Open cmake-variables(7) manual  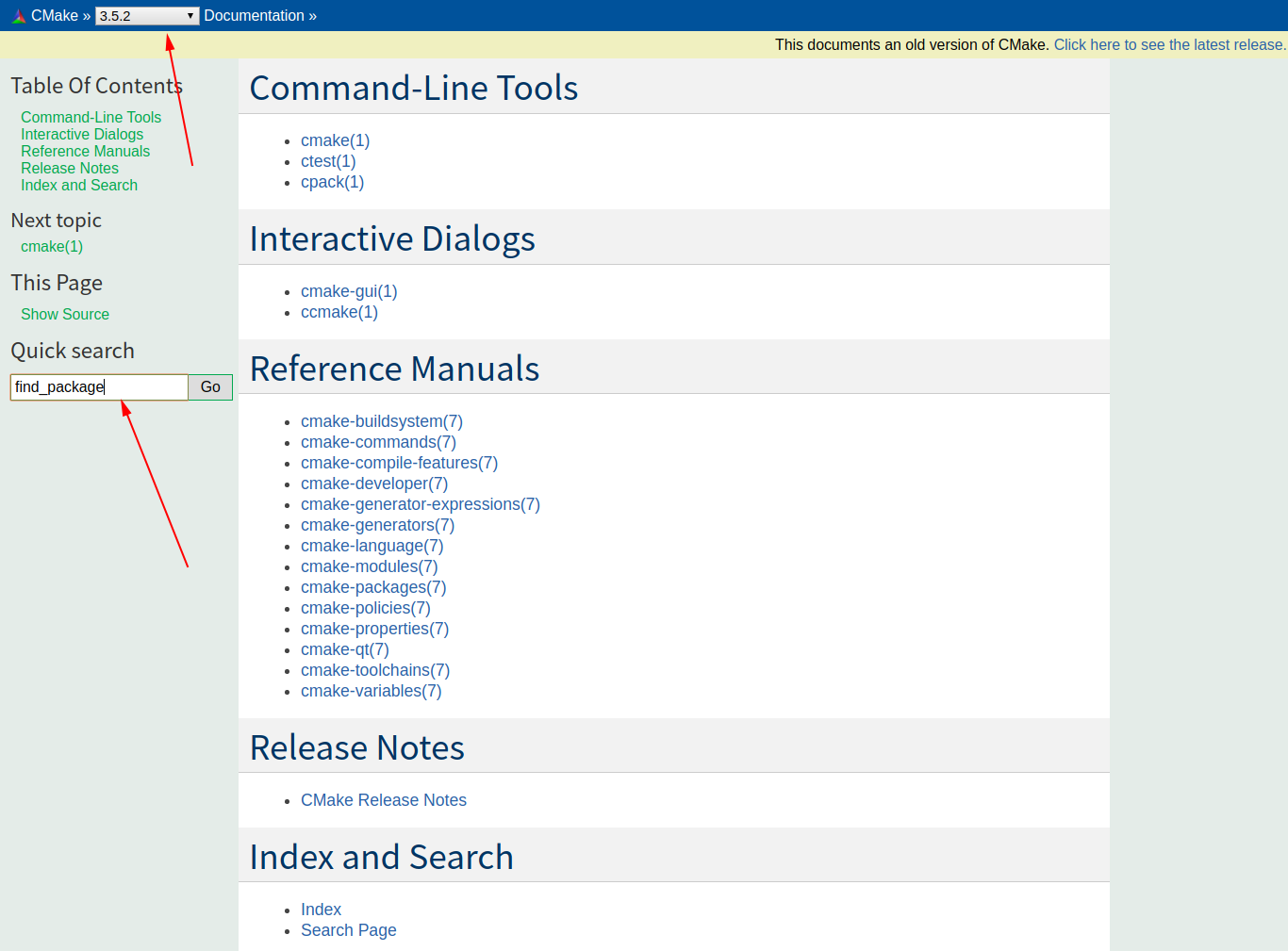point(372,691)
